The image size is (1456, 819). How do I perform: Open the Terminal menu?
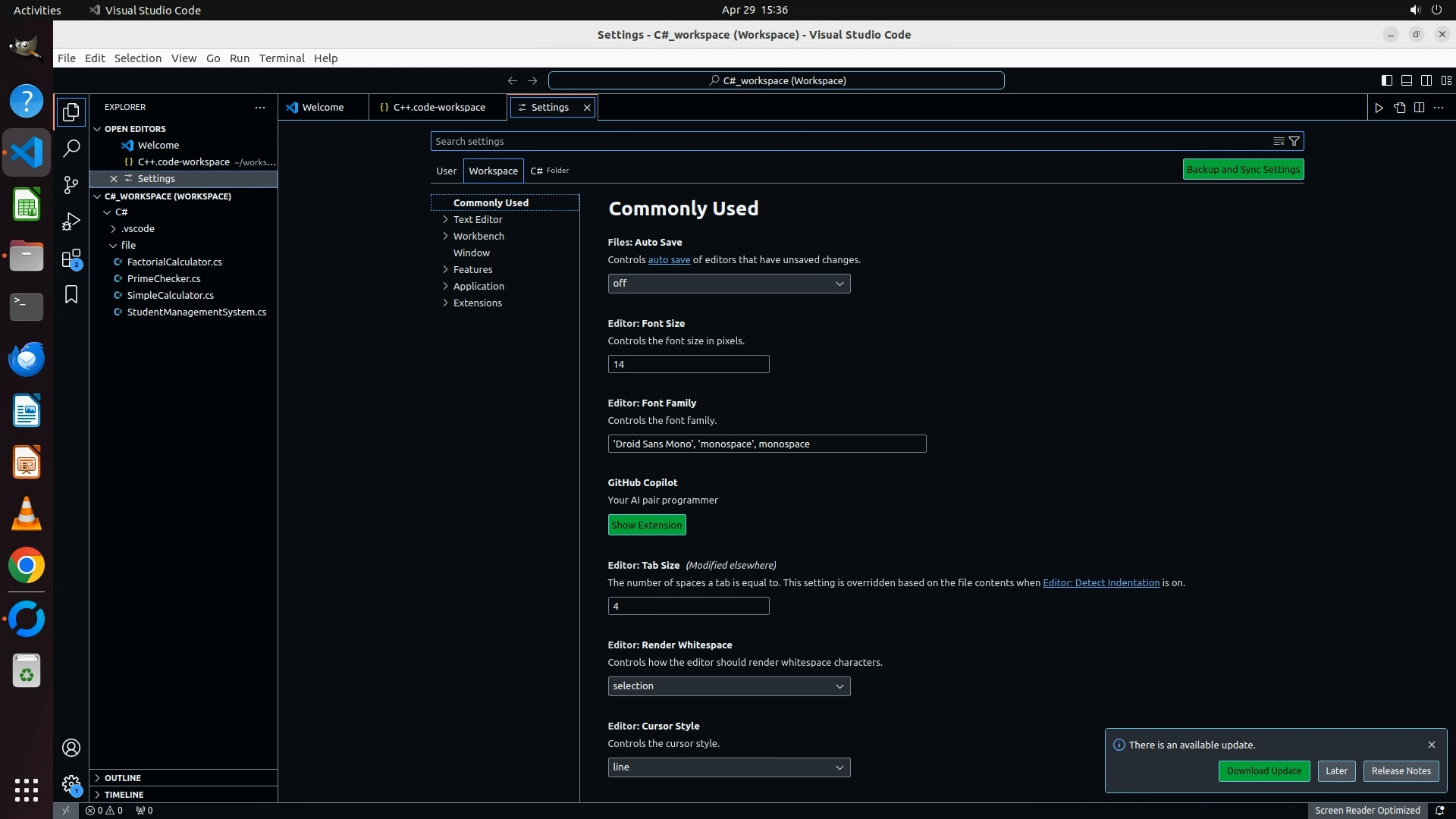pyautogui.click(x=281, y=58)
